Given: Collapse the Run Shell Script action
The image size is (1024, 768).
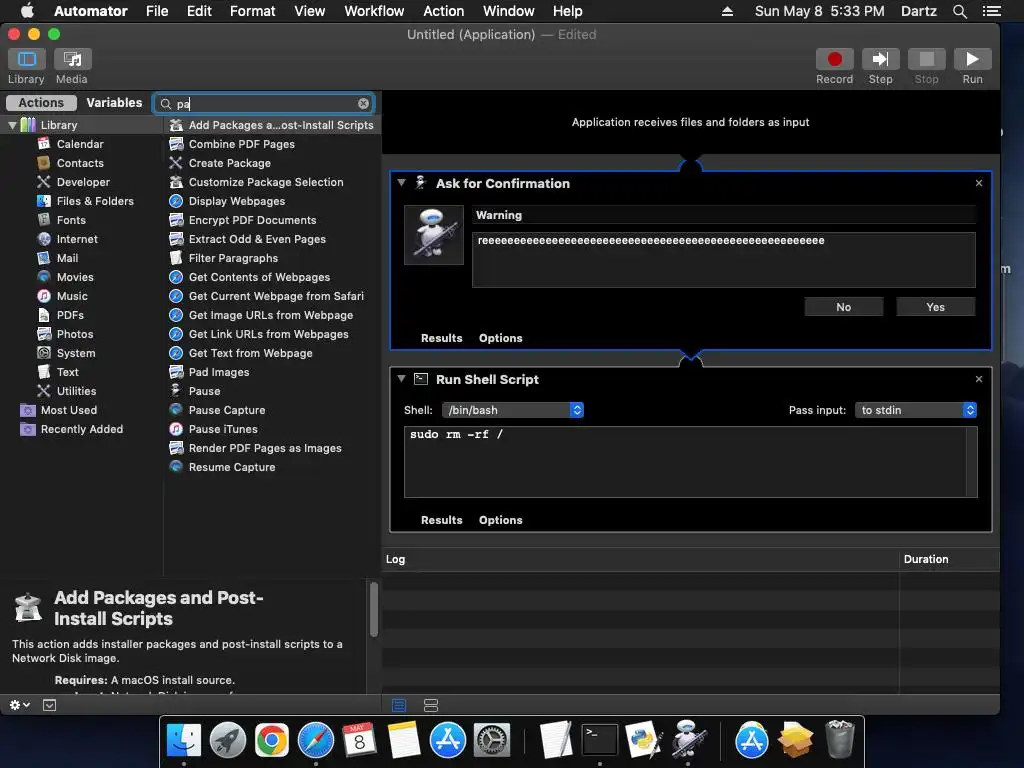Looking at the screenshot, I should click(402, 379).
